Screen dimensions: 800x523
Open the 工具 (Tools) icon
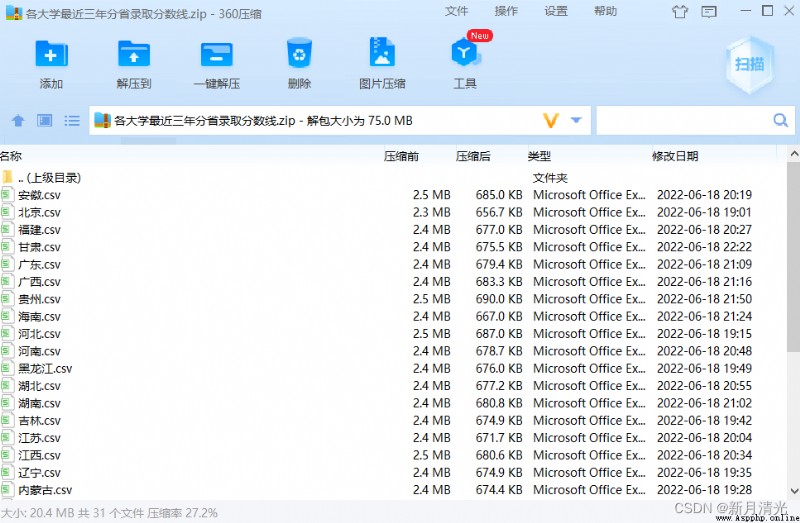[464, 53]
